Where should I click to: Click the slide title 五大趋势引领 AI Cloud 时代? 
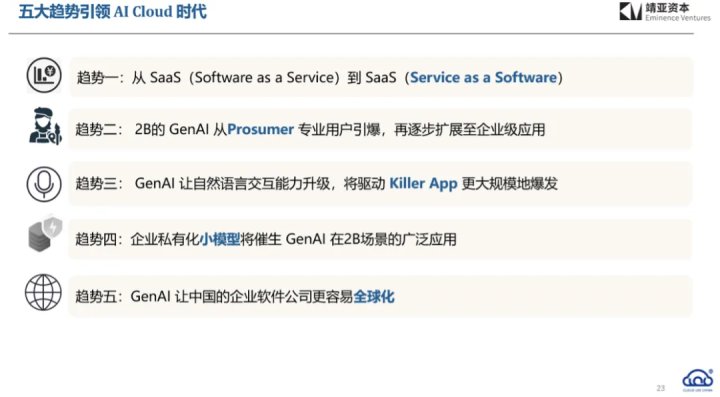[x=112, y=11]
